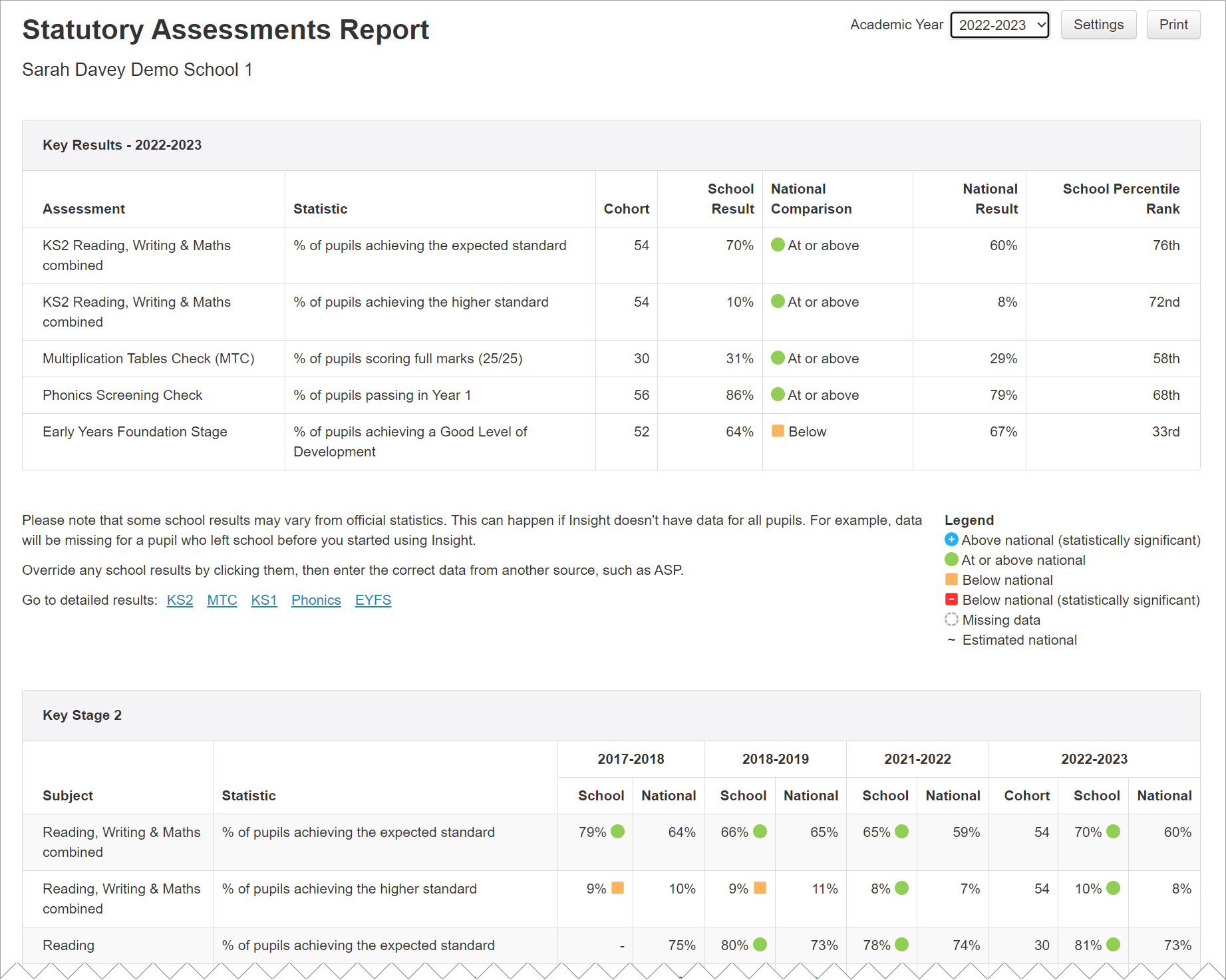Click the orange Below square for Early Years Foundation Stage
The image size is (1226, 980).
(x=778, y=431)
